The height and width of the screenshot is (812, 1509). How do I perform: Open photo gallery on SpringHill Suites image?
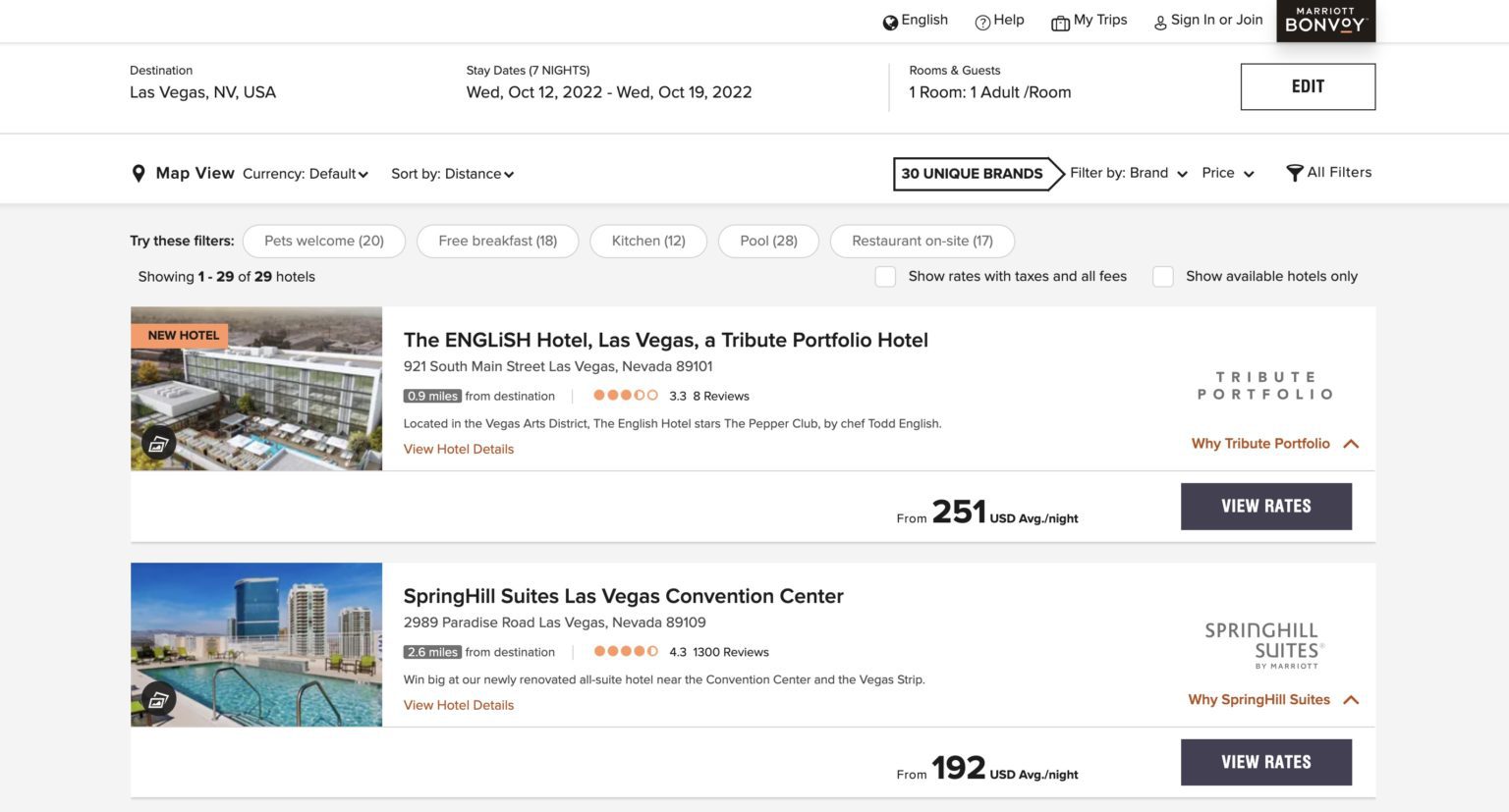(158, 699)
